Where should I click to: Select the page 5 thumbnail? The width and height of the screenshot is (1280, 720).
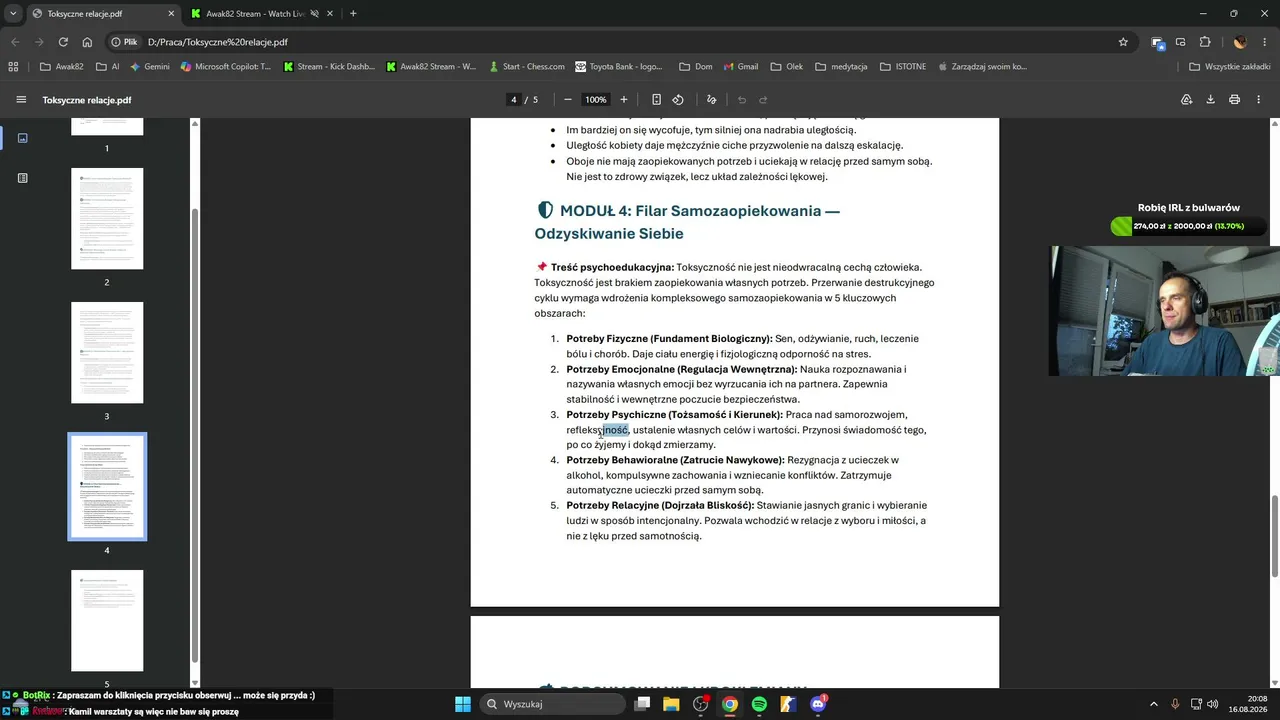pos(107,620)
